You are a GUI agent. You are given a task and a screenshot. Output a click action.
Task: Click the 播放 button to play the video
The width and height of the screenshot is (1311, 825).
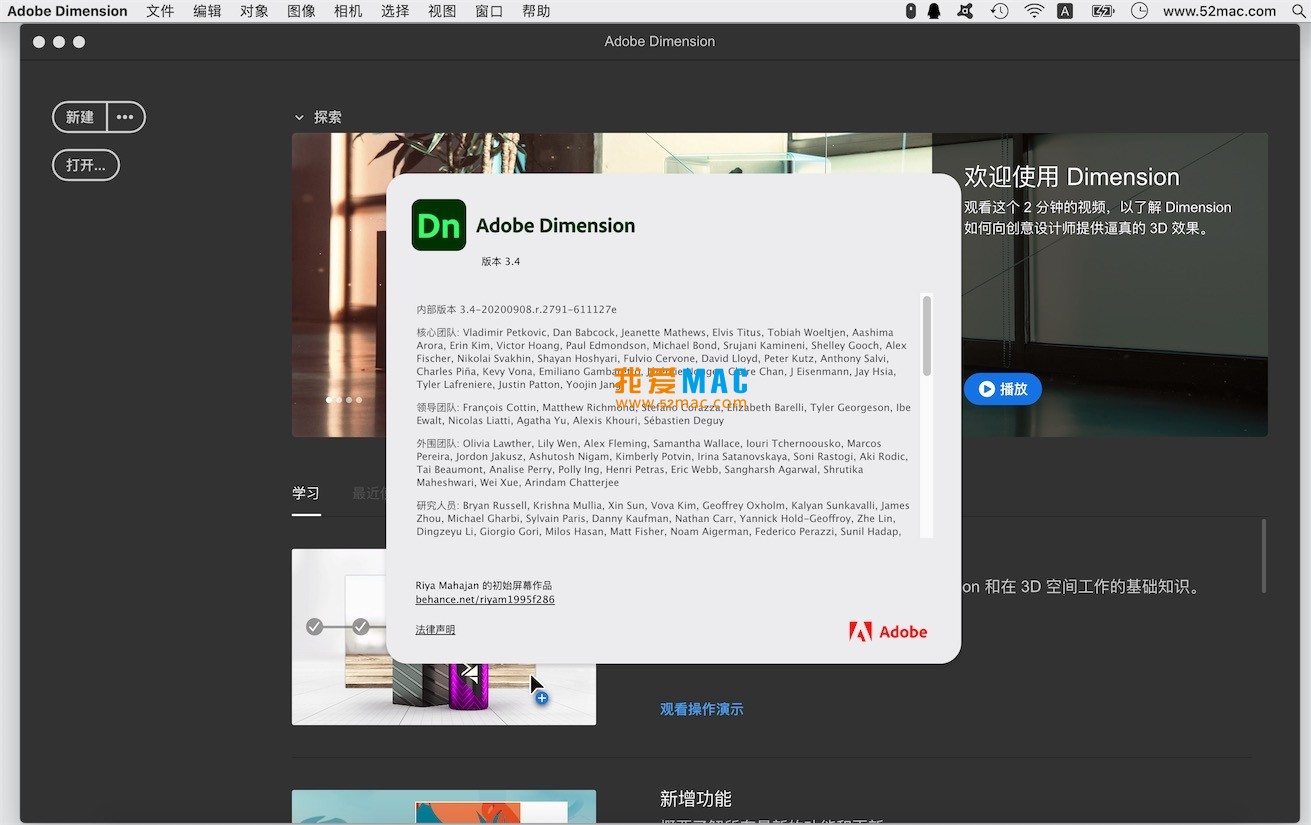(x=1002, y=390)
